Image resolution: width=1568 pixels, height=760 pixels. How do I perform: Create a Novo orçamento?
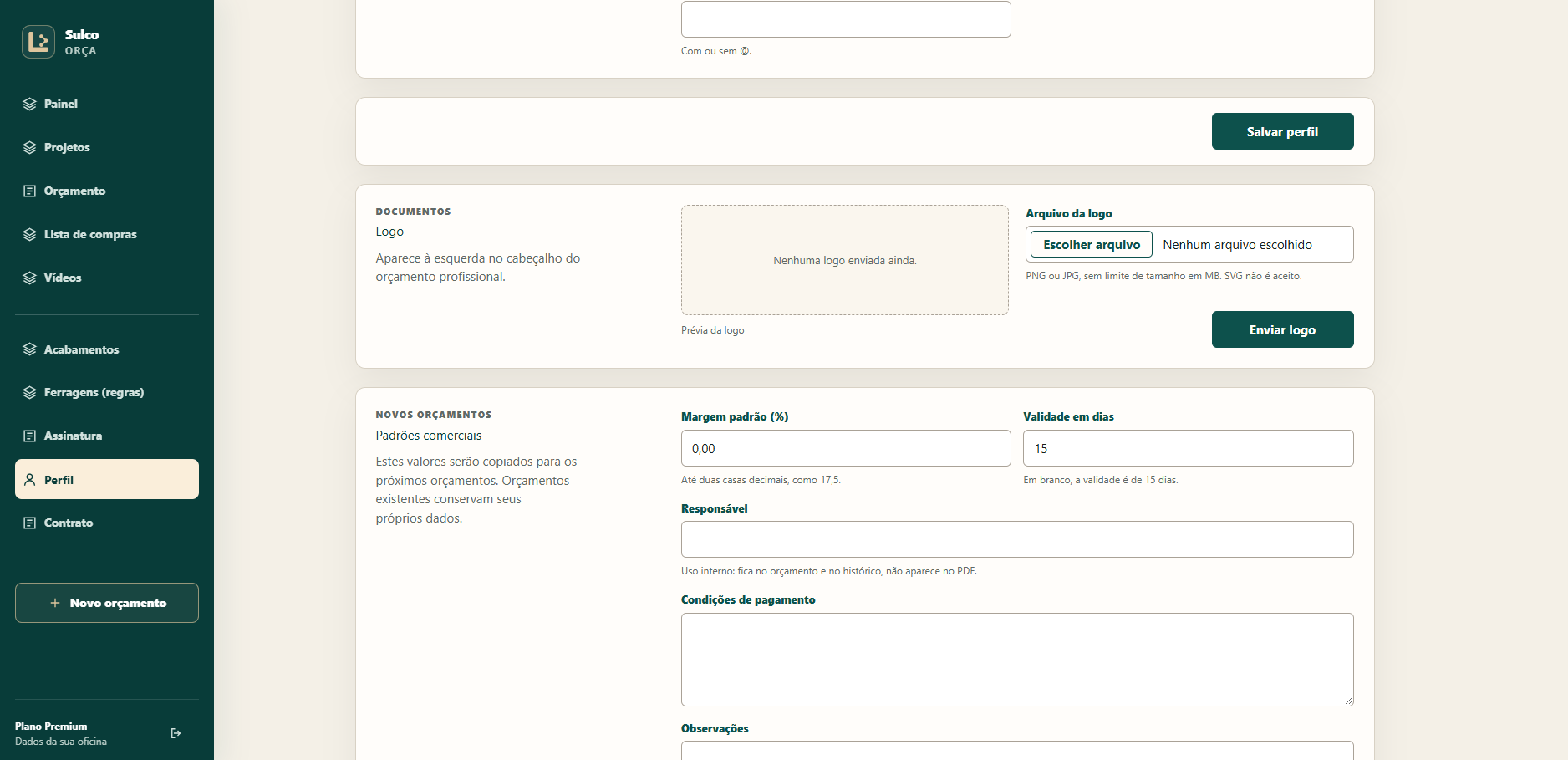click(107, 603)
